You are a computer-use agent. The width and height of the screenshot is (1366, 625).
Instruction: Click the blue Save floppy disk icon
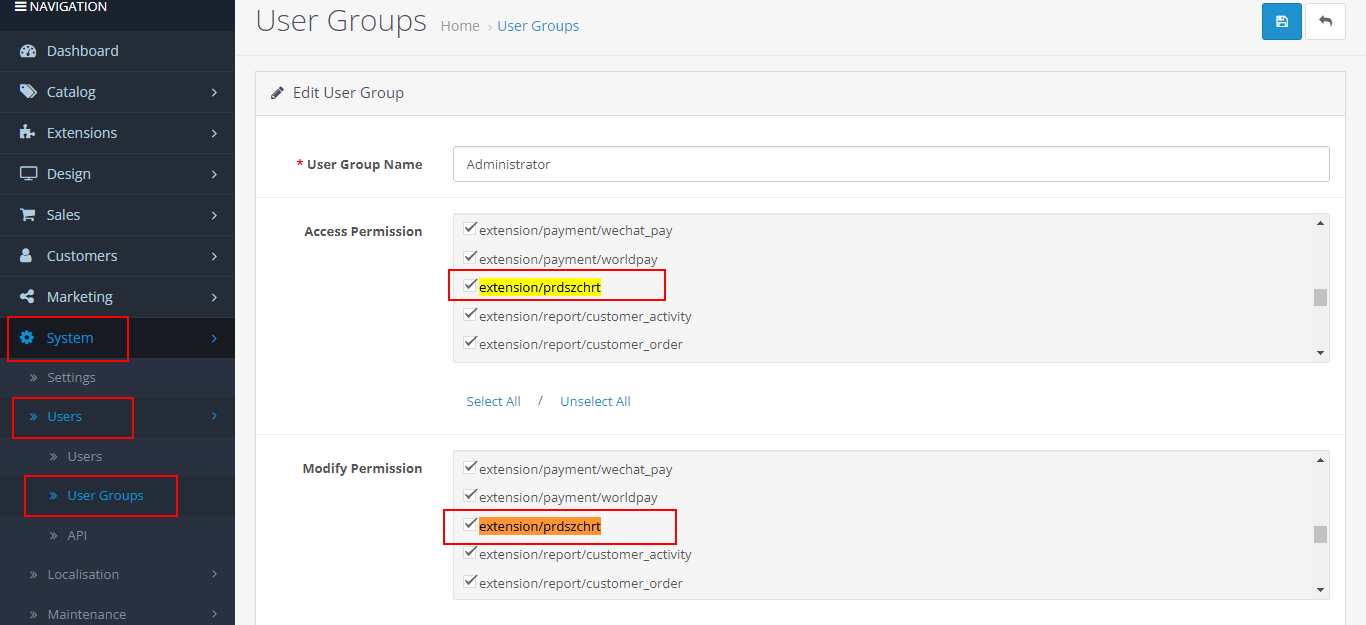coord(1281,21)
